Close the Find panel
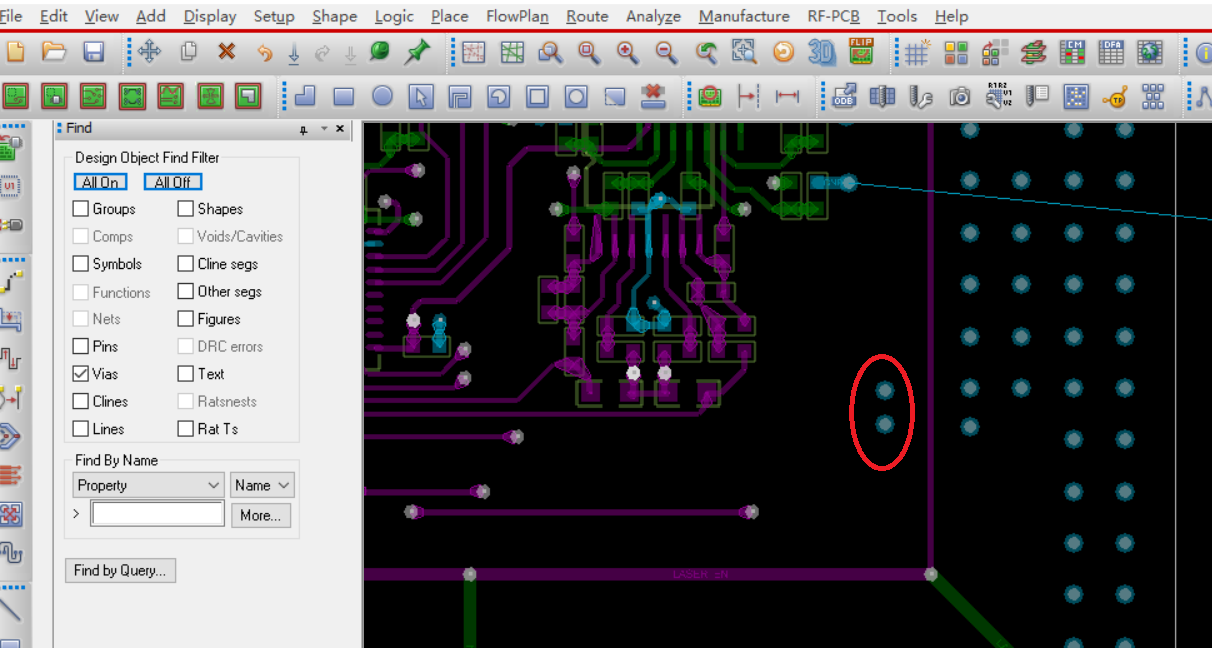Viewport: 1212px width, 648px height. 340,129
